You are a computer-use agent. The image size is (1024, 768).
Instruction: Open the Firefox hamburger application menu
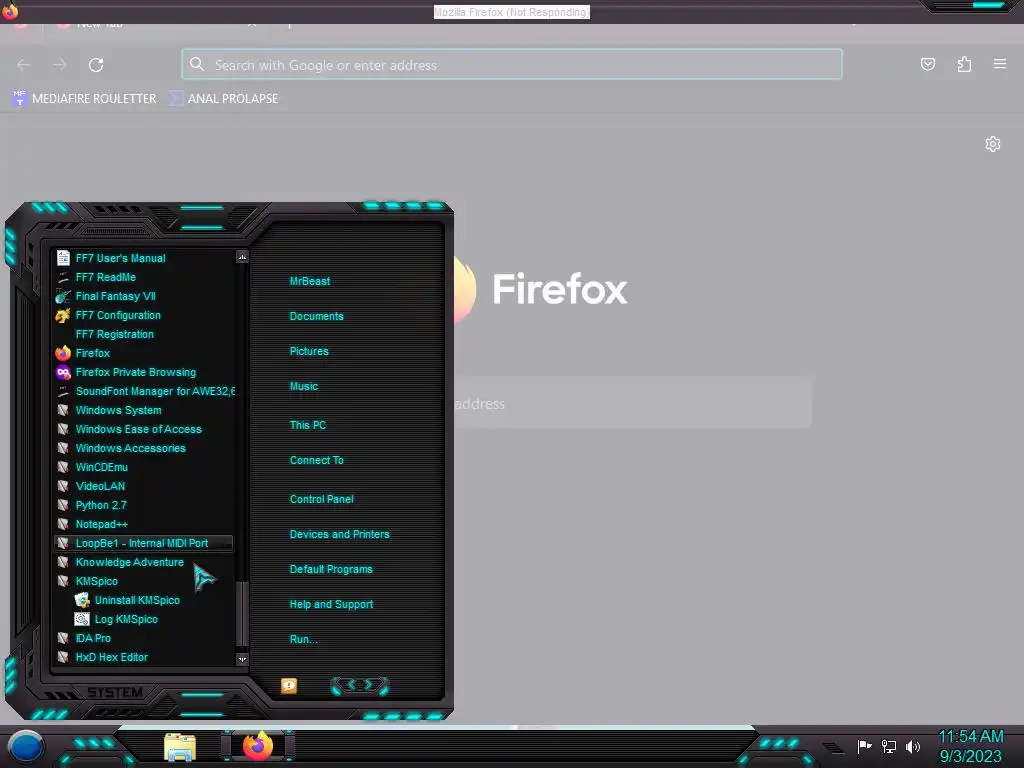point(1000,64)
